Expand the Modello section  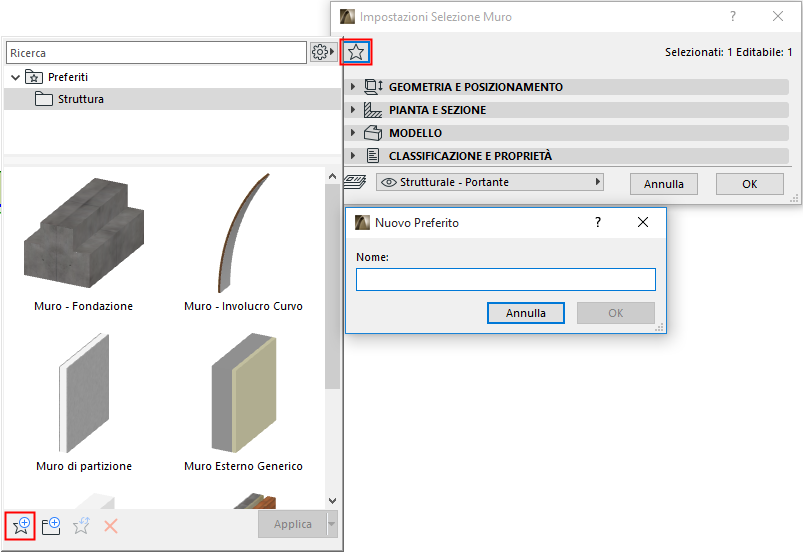click(x=353, y=133)
